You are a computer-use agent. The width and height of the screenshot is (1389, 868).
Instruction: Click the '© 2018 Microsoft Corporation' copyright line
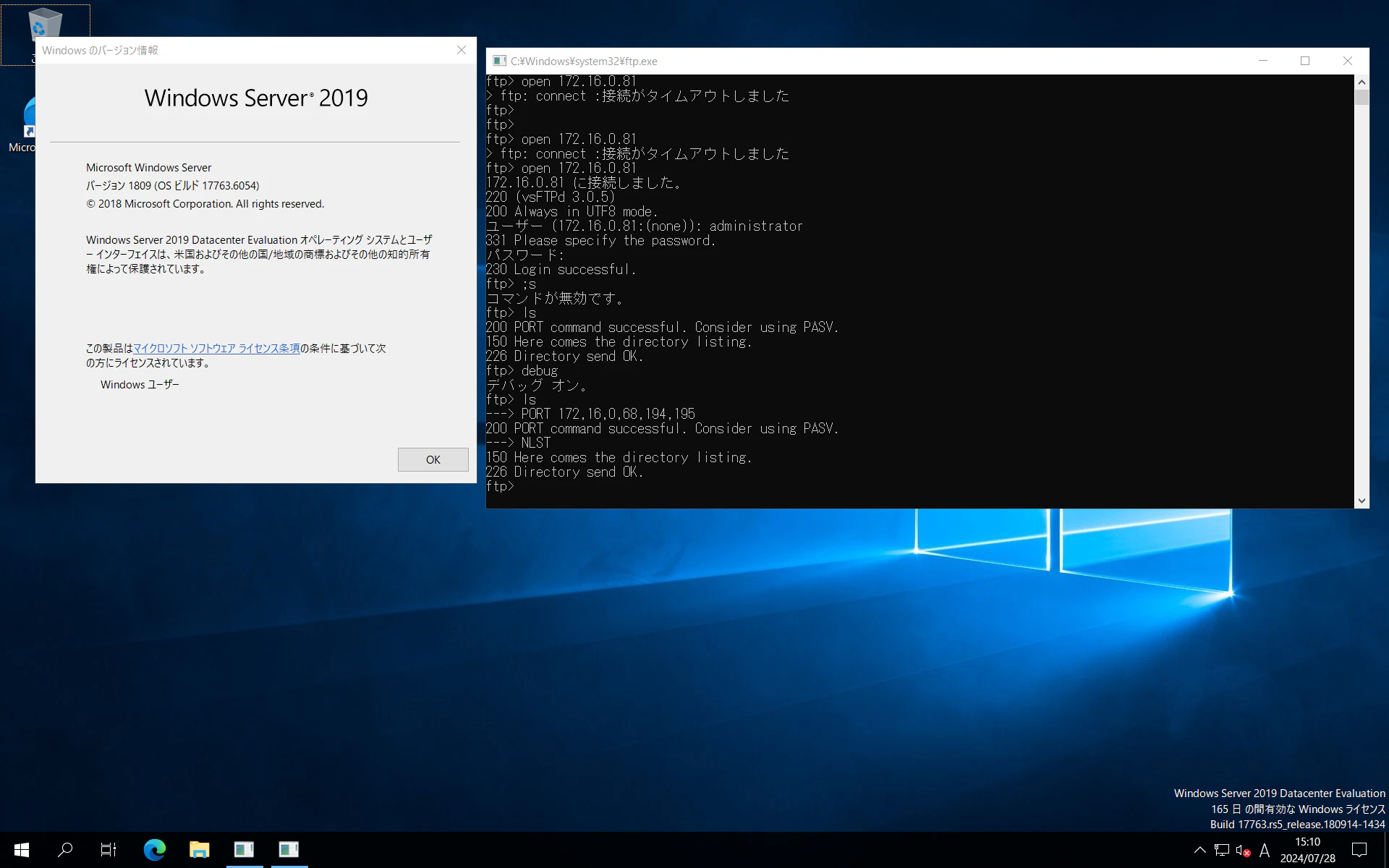click(x=205, y=204)
